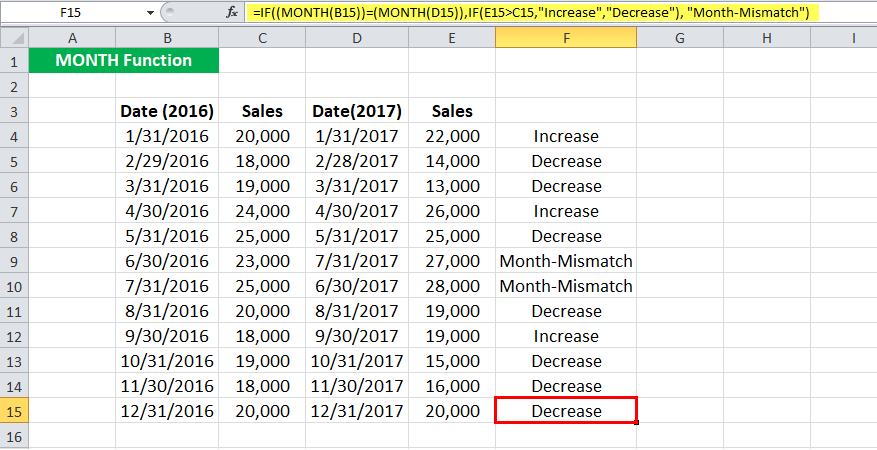This screenshot has width=877, height=450.
Task: Click the 'Date (2016)' header cell
Action: pos(167,111)
